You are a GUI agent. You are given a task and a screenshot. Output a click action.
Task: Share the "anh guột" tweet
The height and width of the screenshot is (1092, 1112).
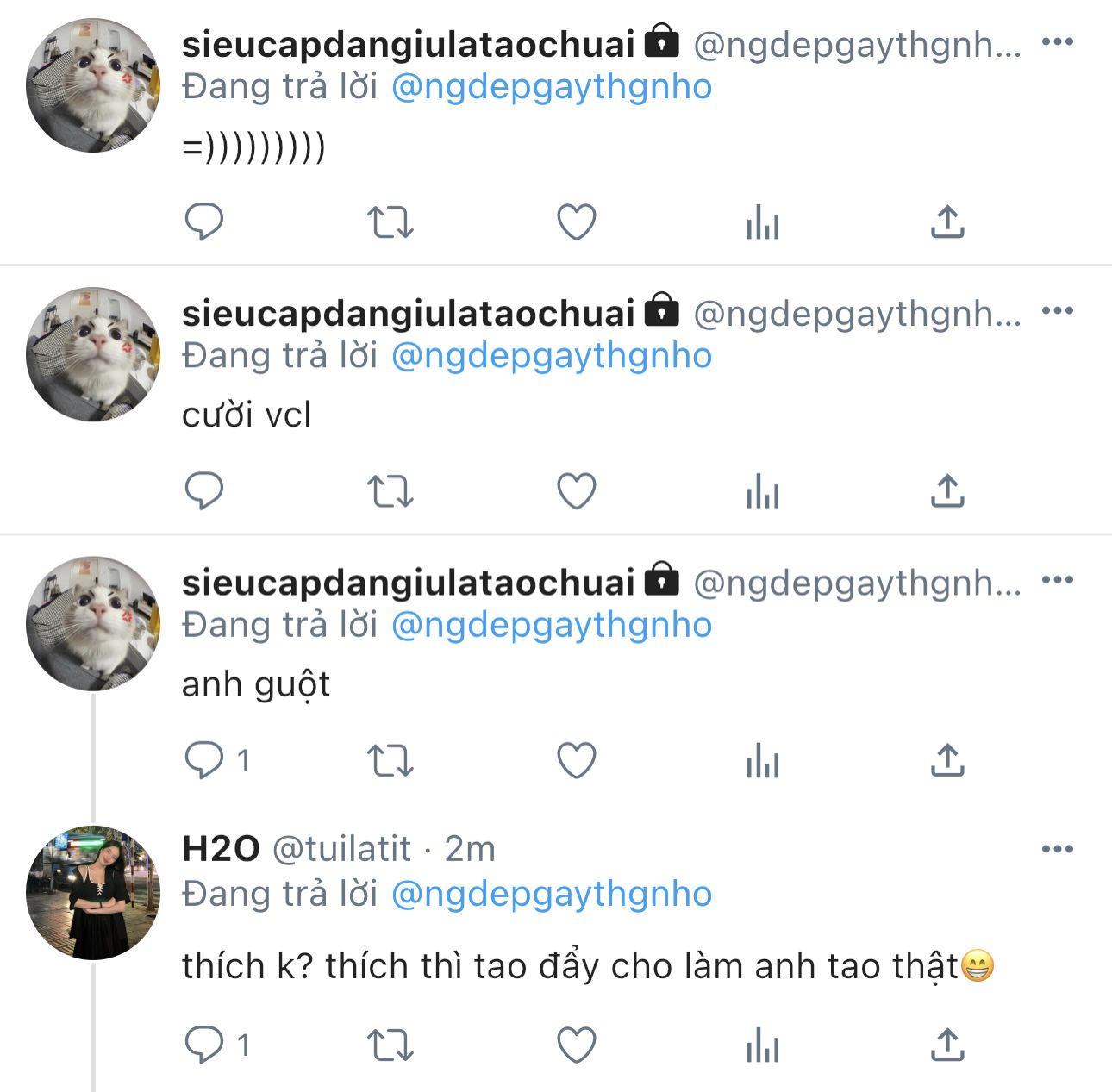[947, 760]
